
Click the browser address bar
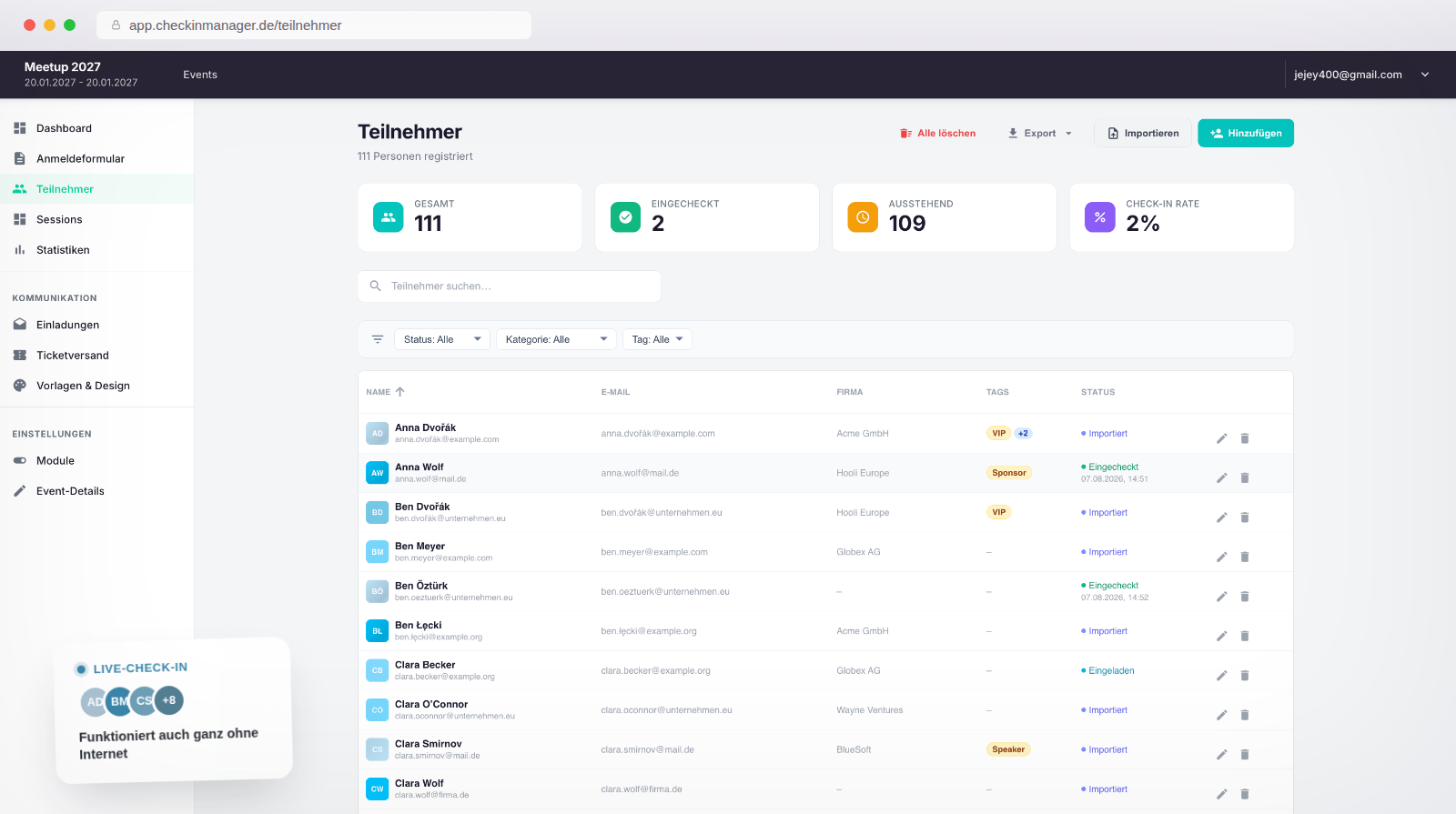pyautogui.click(x=314, y=25)
